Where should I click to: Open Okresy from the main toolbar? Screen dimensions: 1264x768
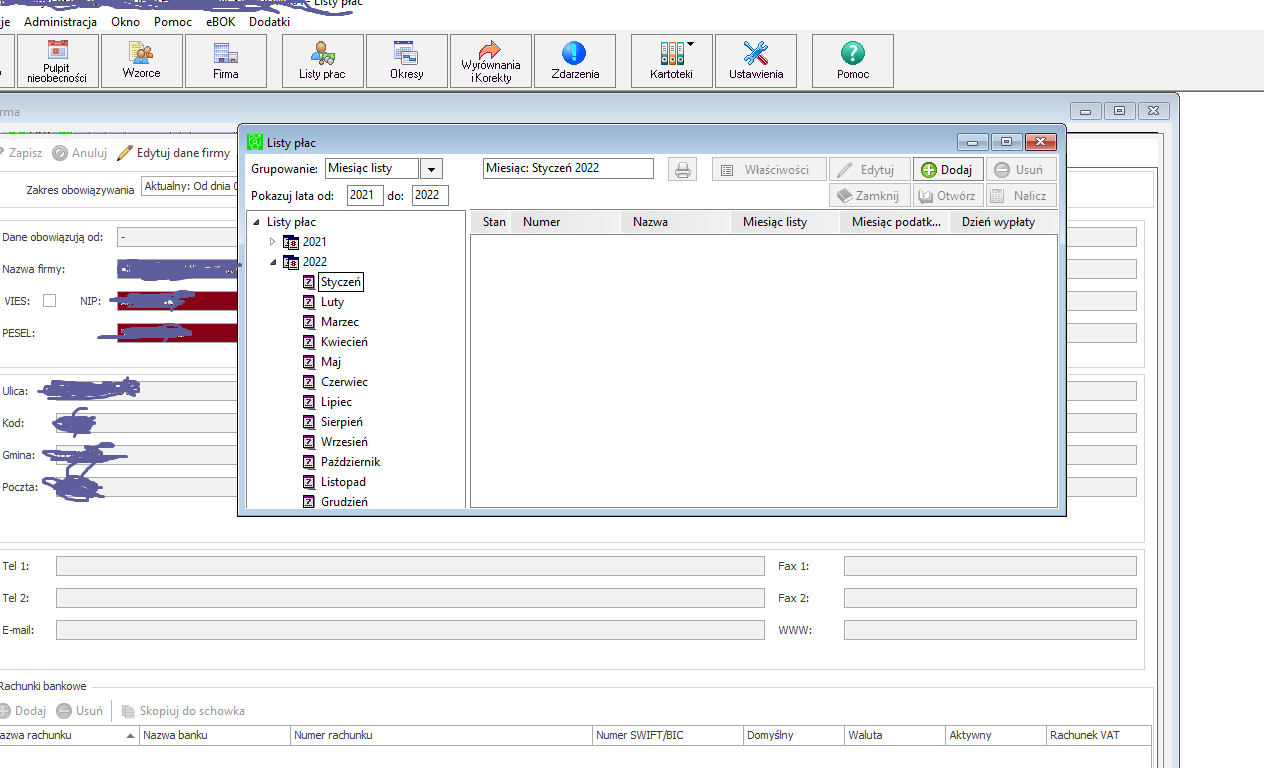click(x=407, y=61)
